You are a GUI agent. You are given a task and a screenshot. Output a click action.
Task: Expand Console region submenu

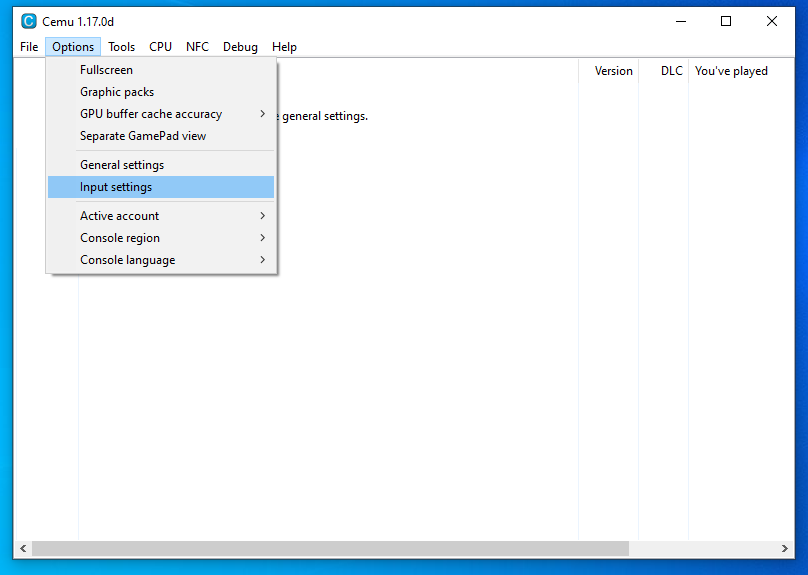[161, 238]
